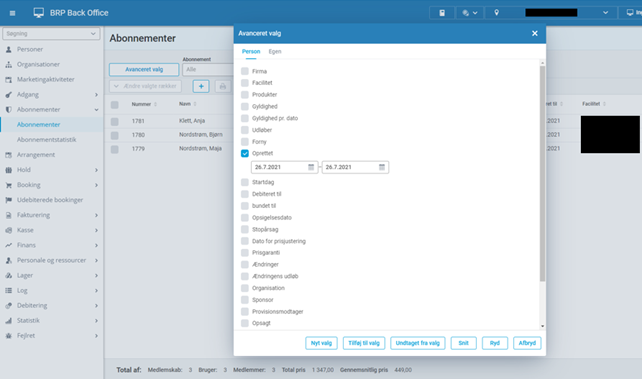This screenshot has width=642, height=379.
Task: Click the Log list icon
Action: (x=9, y=291)
